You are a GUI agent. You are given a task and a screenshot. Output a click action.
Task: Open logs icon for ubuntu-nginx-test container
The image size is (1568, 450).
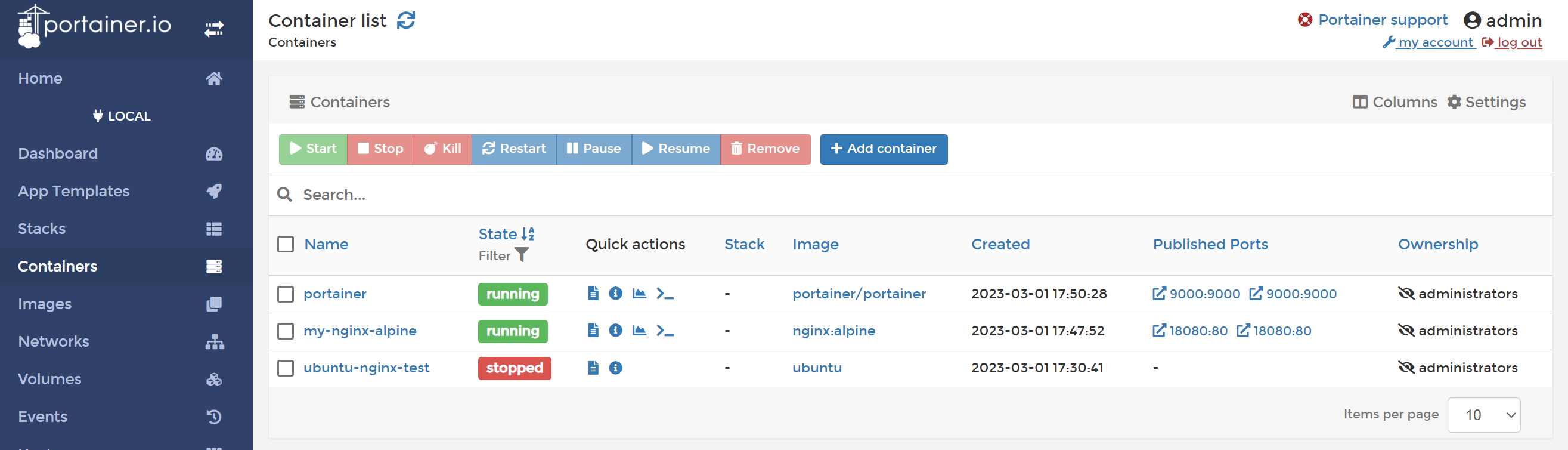coord(593,368)
